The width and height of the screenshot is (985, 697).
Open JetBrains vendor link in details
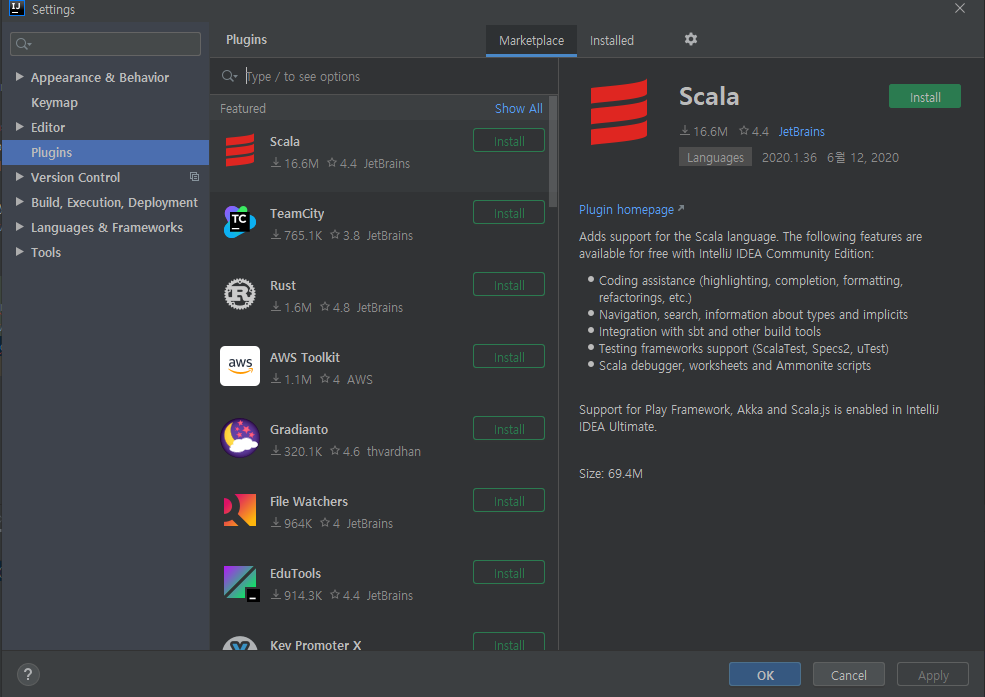[x=802, y=131]
